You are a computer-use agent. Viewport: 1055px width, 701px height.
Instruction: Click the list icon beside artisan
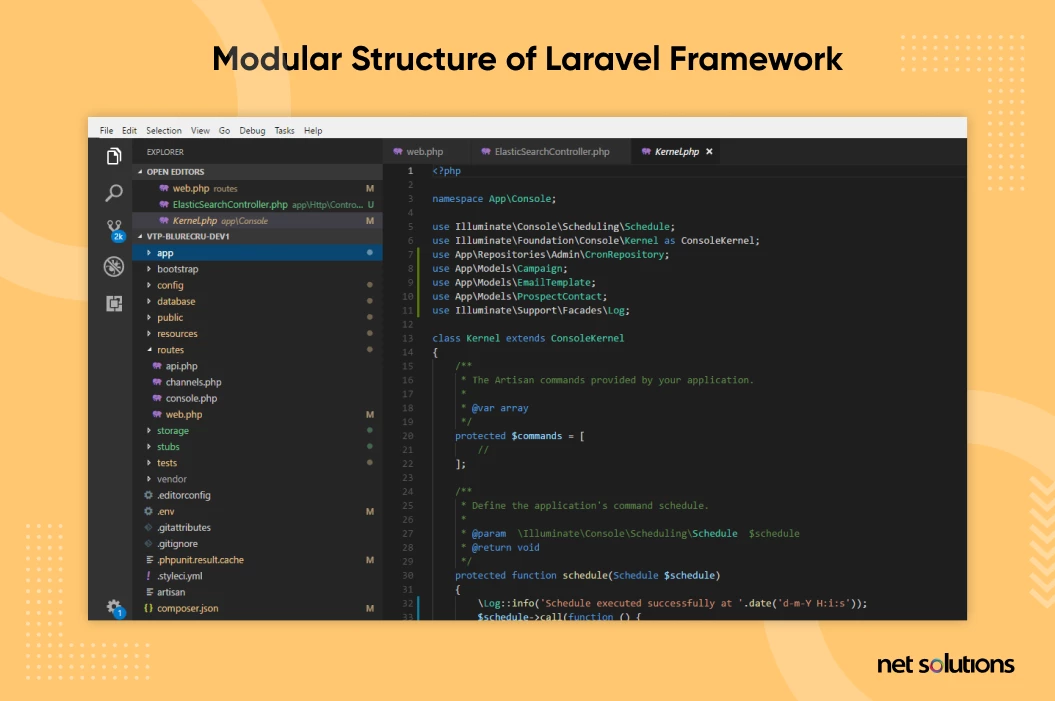(x=148, y=592)
